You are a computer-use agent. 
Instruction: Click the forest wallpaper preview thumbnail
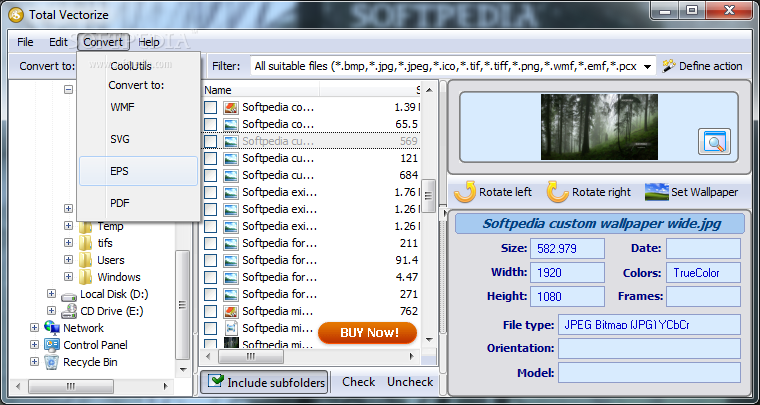coord(599,127)
